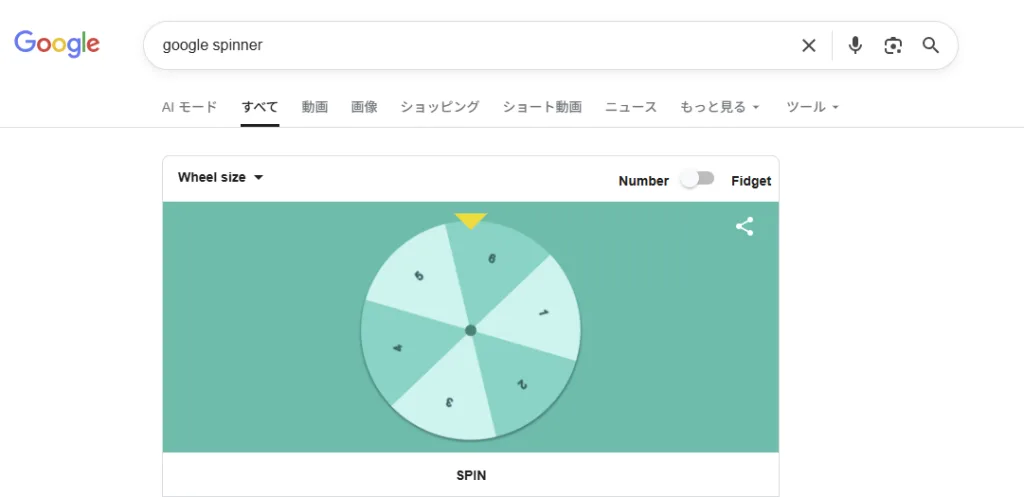Open the Wheel size dropdown
The height and width of the screenshot is (497, 1024).
220,177
